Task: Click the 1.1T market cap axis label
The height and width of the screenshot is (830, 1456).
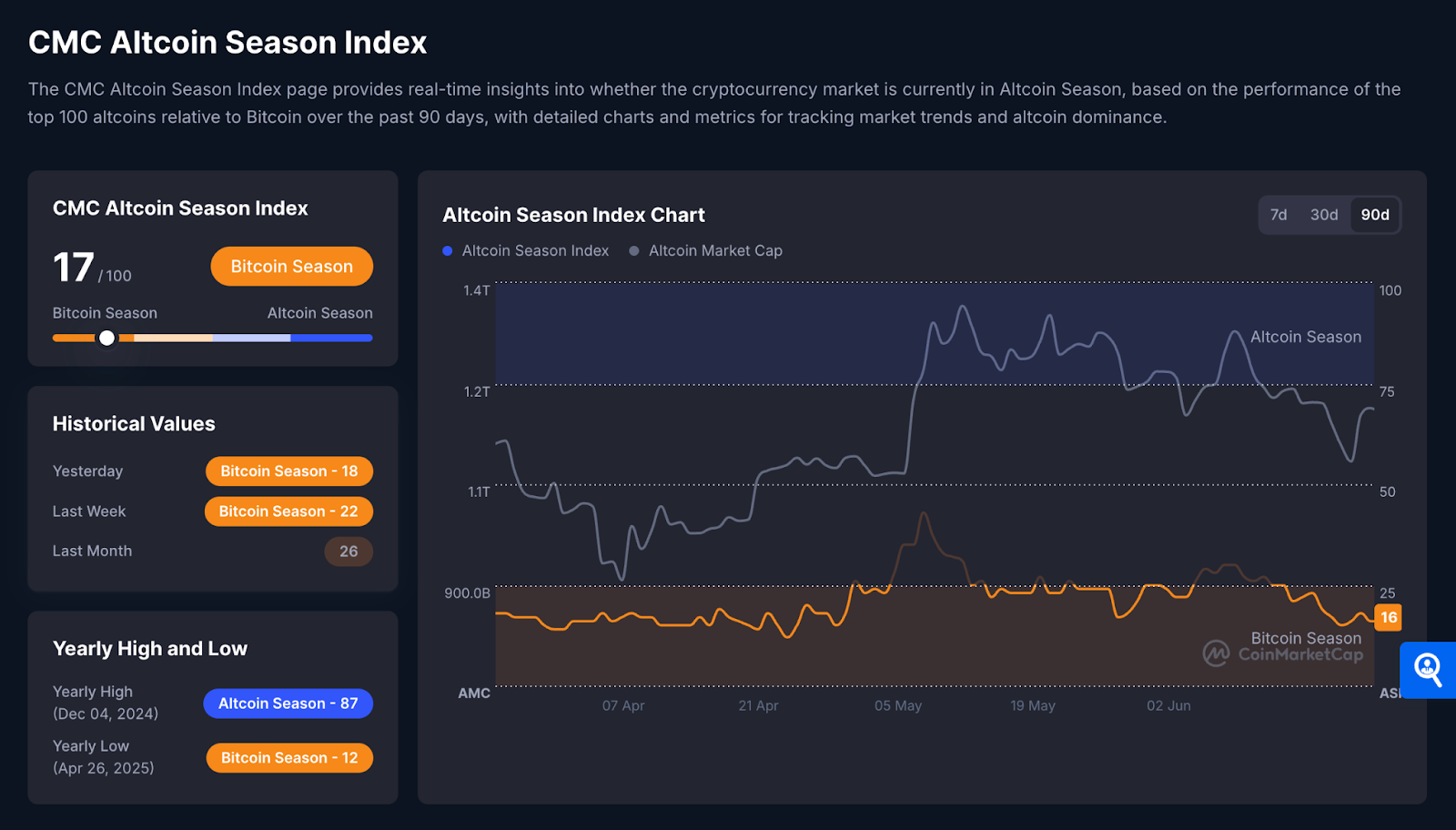Action: click(479, 491)
